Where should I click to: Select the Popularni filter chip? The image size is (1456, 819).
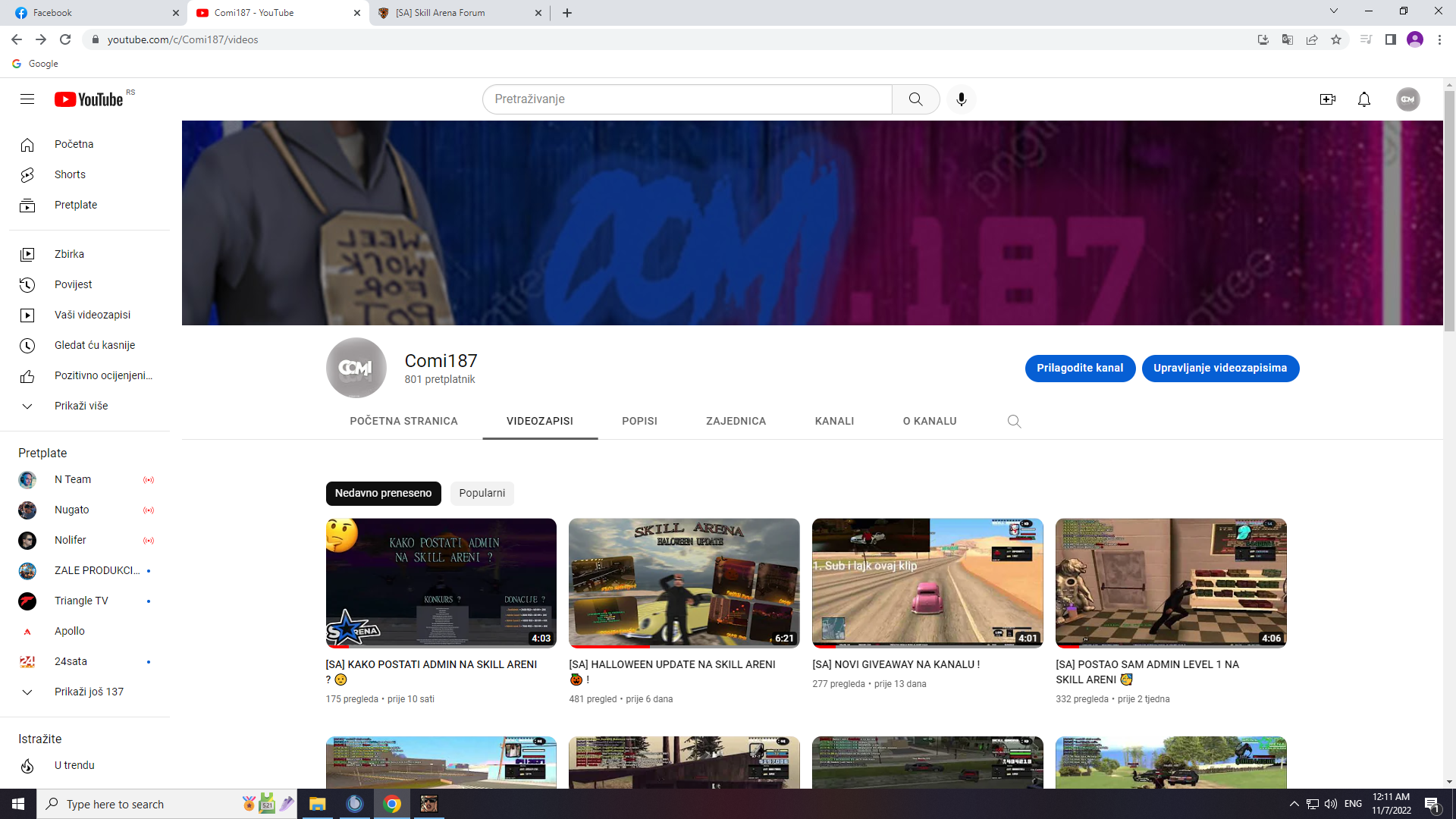coord(482,493)
